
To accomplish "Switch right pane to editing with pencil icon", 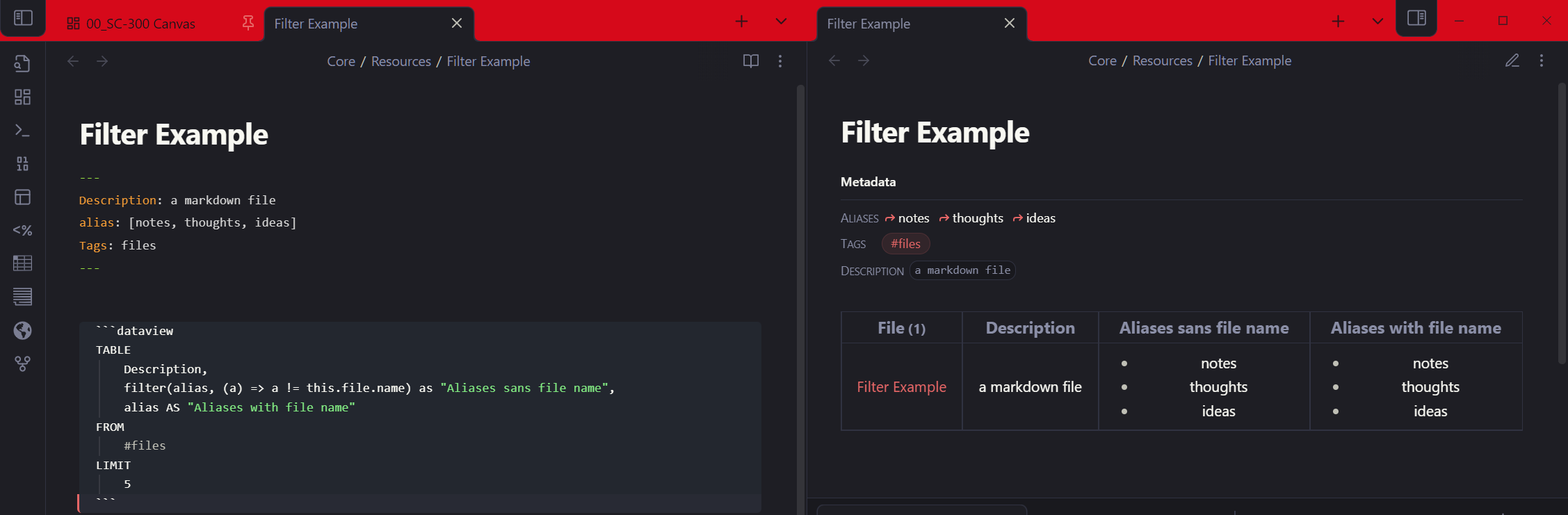I will [1512, 60].
